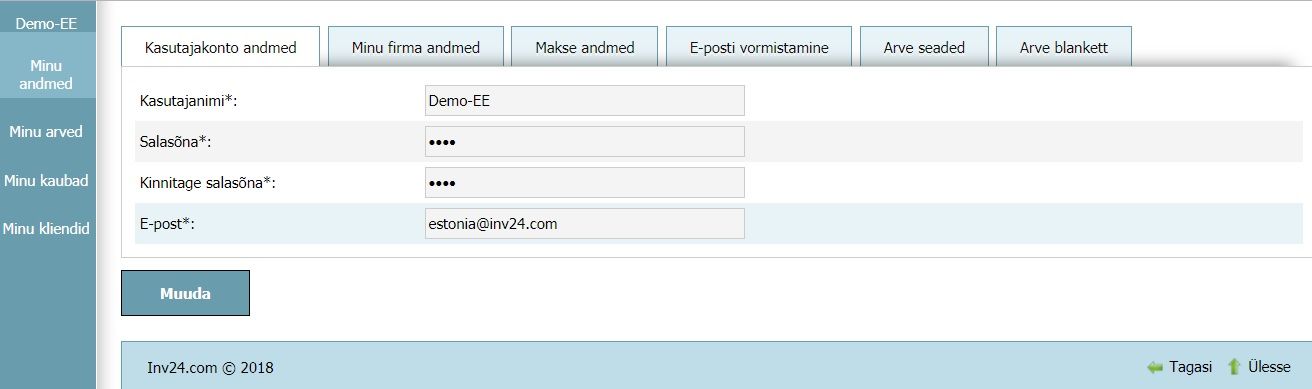Go to Minu arved in the sidebar
The image size is (1312, 389).
click(x=47, y=131)
